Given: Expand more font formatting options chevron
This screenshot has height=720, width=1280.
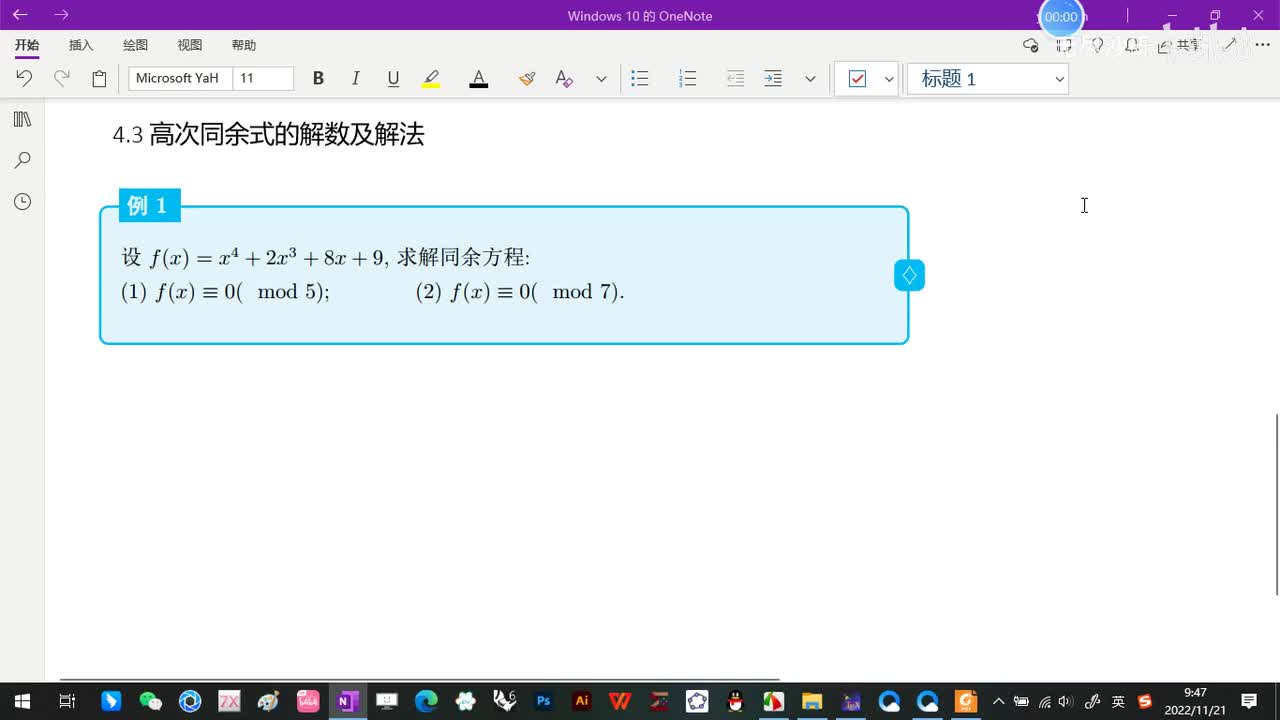Looking at the screenshot, I should (x=601, y=78).
